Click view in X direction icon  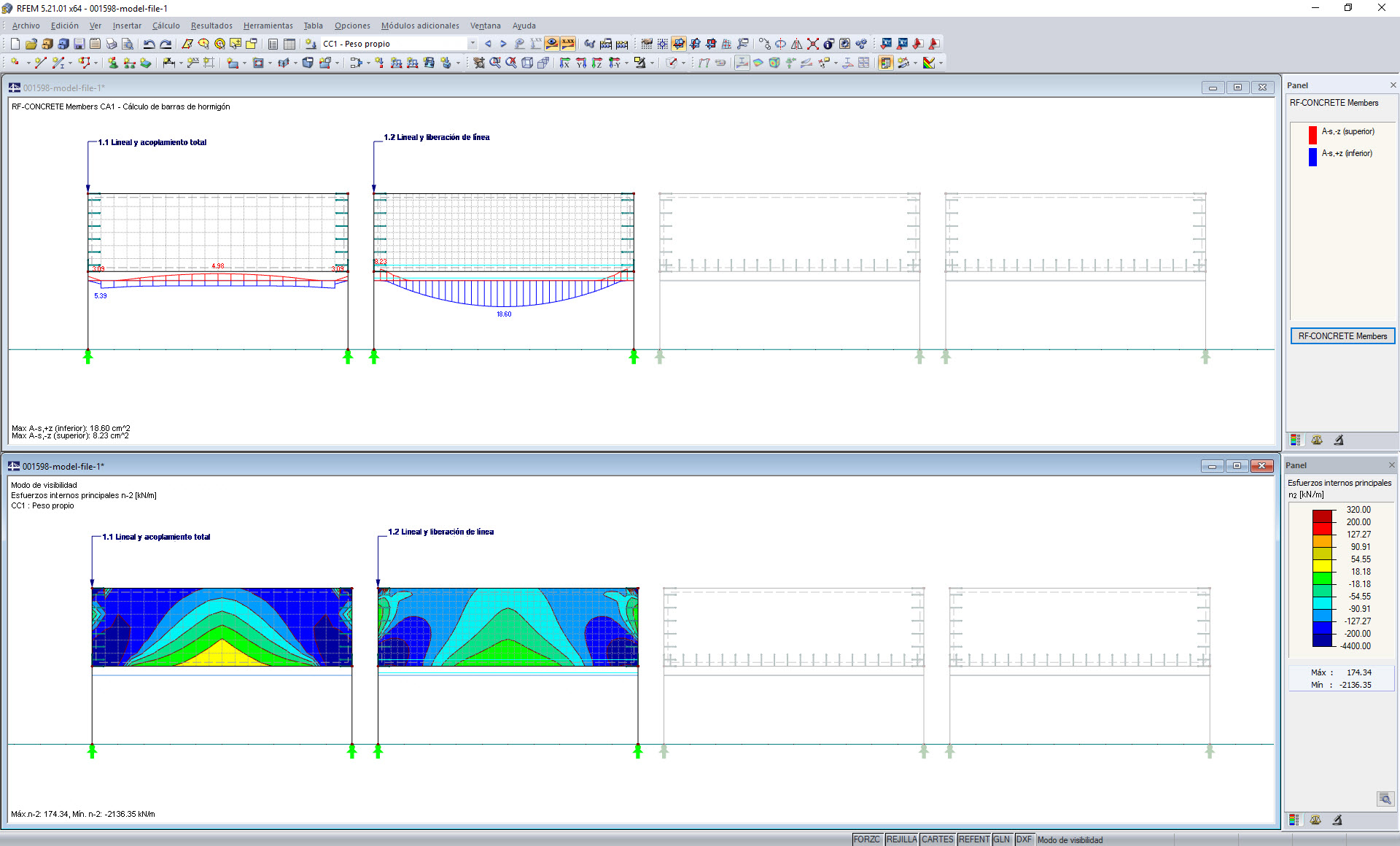click(x=564, y=63)
